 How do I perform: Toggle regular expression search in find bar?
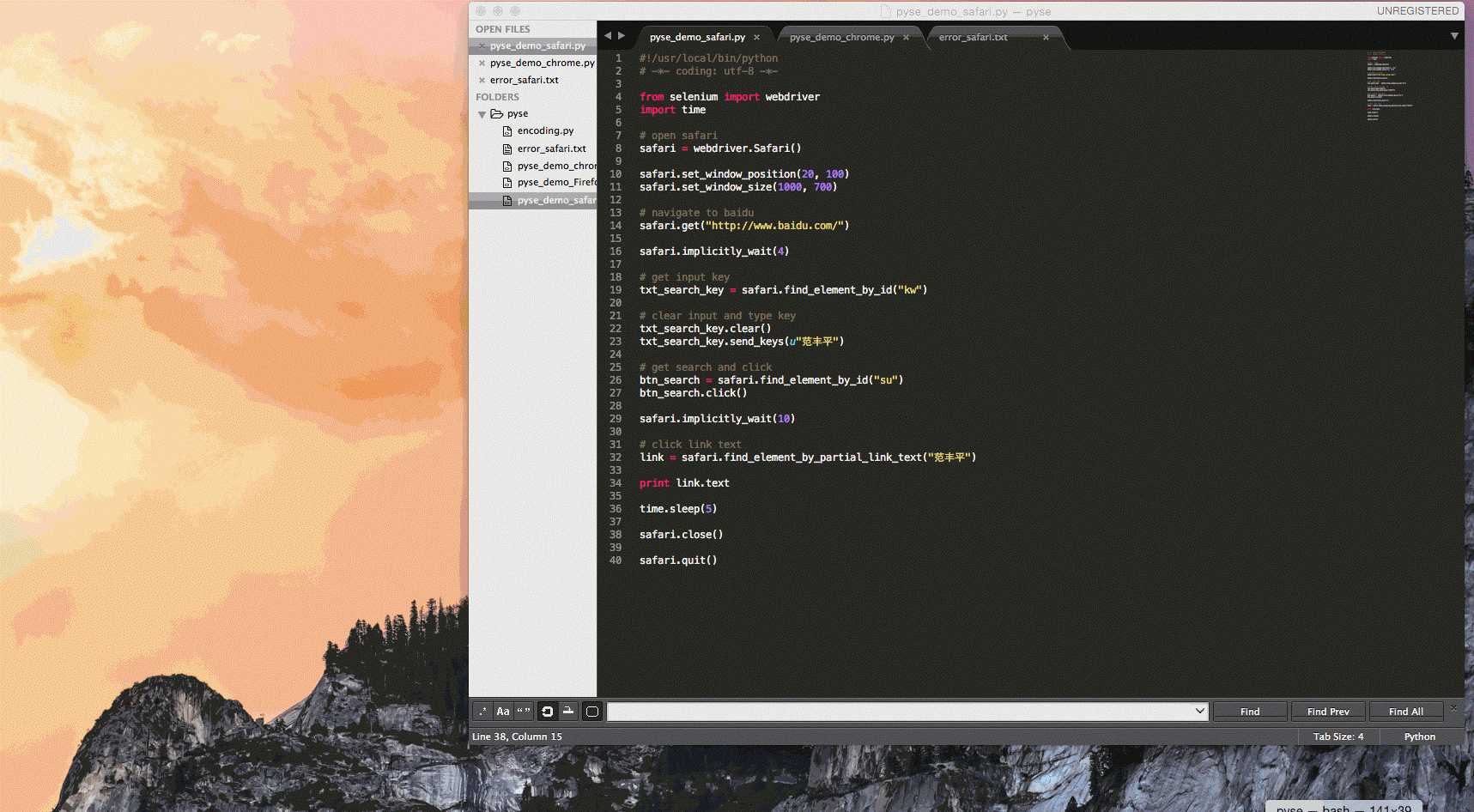point(482,712)
